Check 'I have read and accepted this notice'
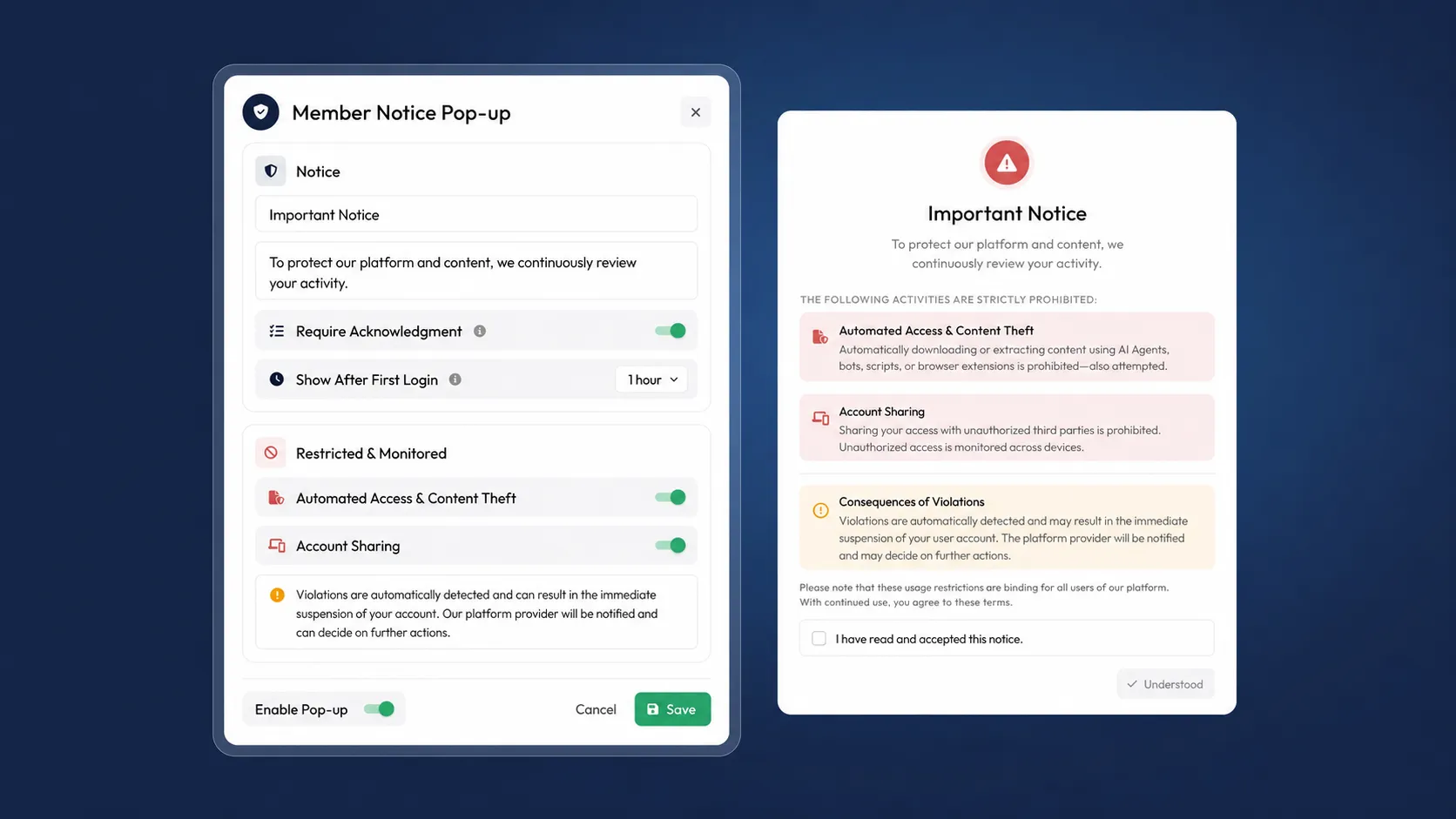The height and width of the screenshot is (819, 1456). [x=819, y=639]
